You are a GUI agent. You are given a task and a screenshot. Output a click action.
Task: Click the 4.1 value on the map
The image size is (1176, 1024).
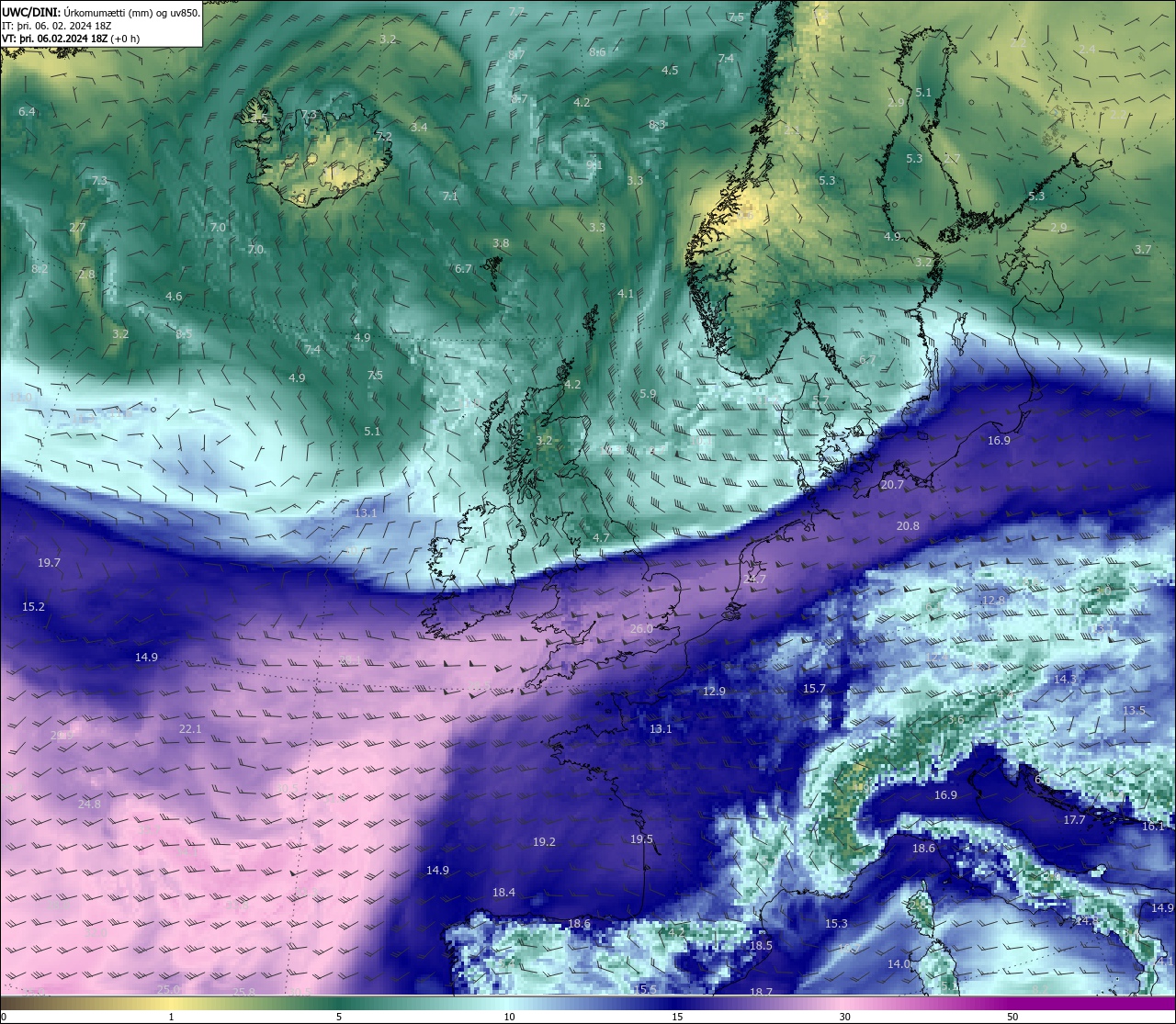coord(626,294)
